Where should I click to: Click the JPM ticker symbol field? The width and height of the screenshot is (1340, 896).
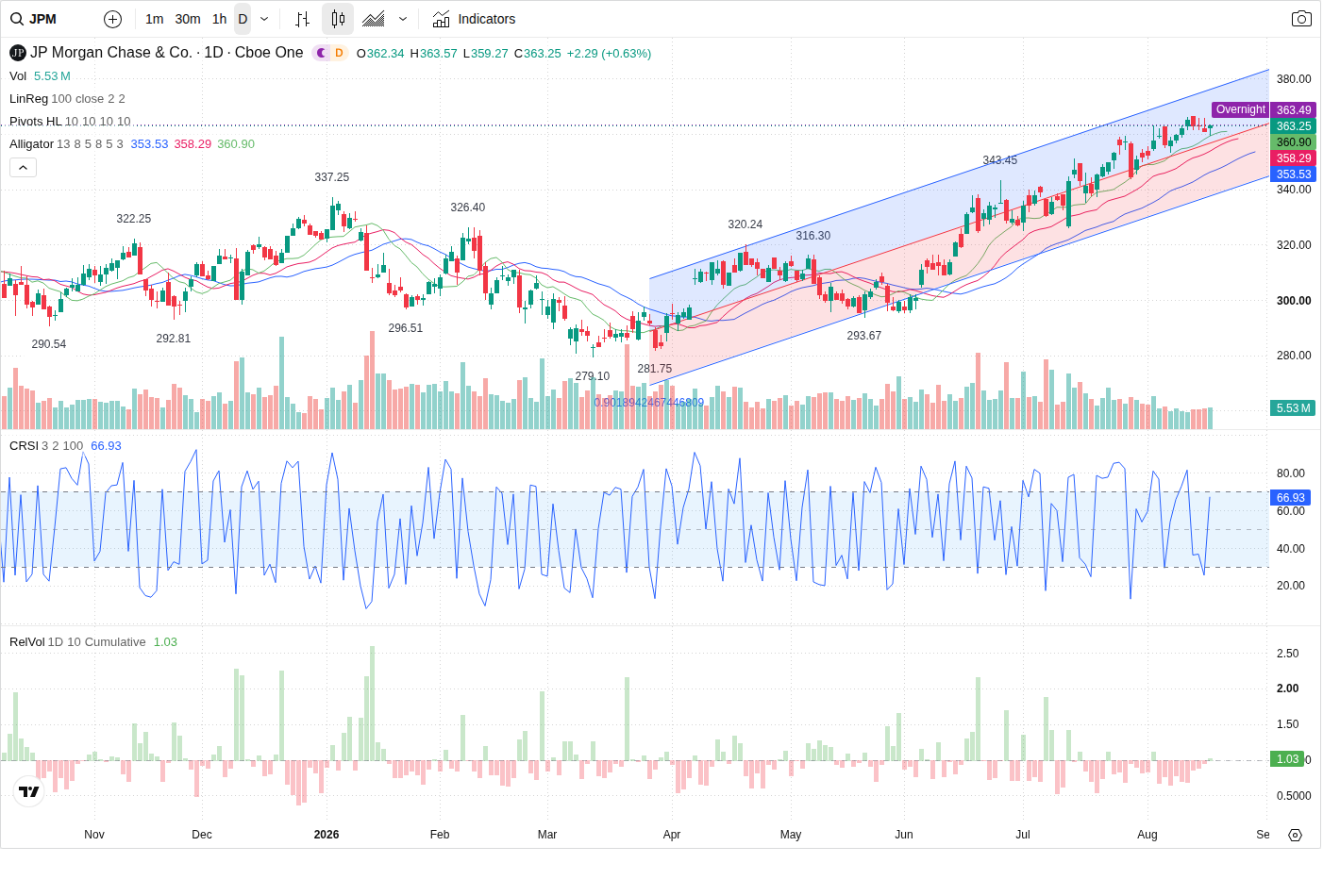point(42,19)
